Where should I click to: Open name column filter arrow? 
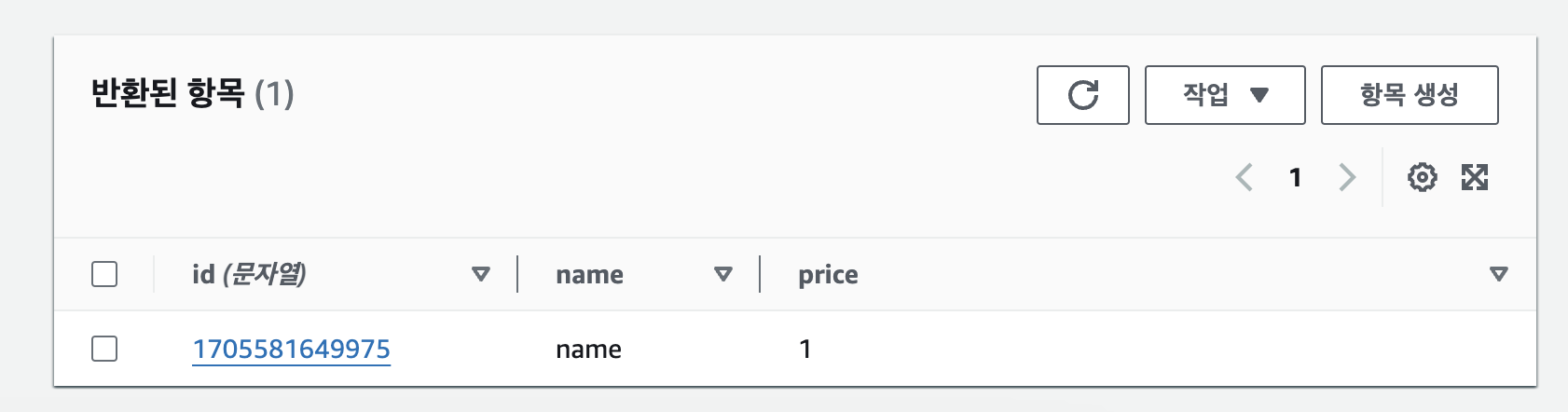point(723,274)
